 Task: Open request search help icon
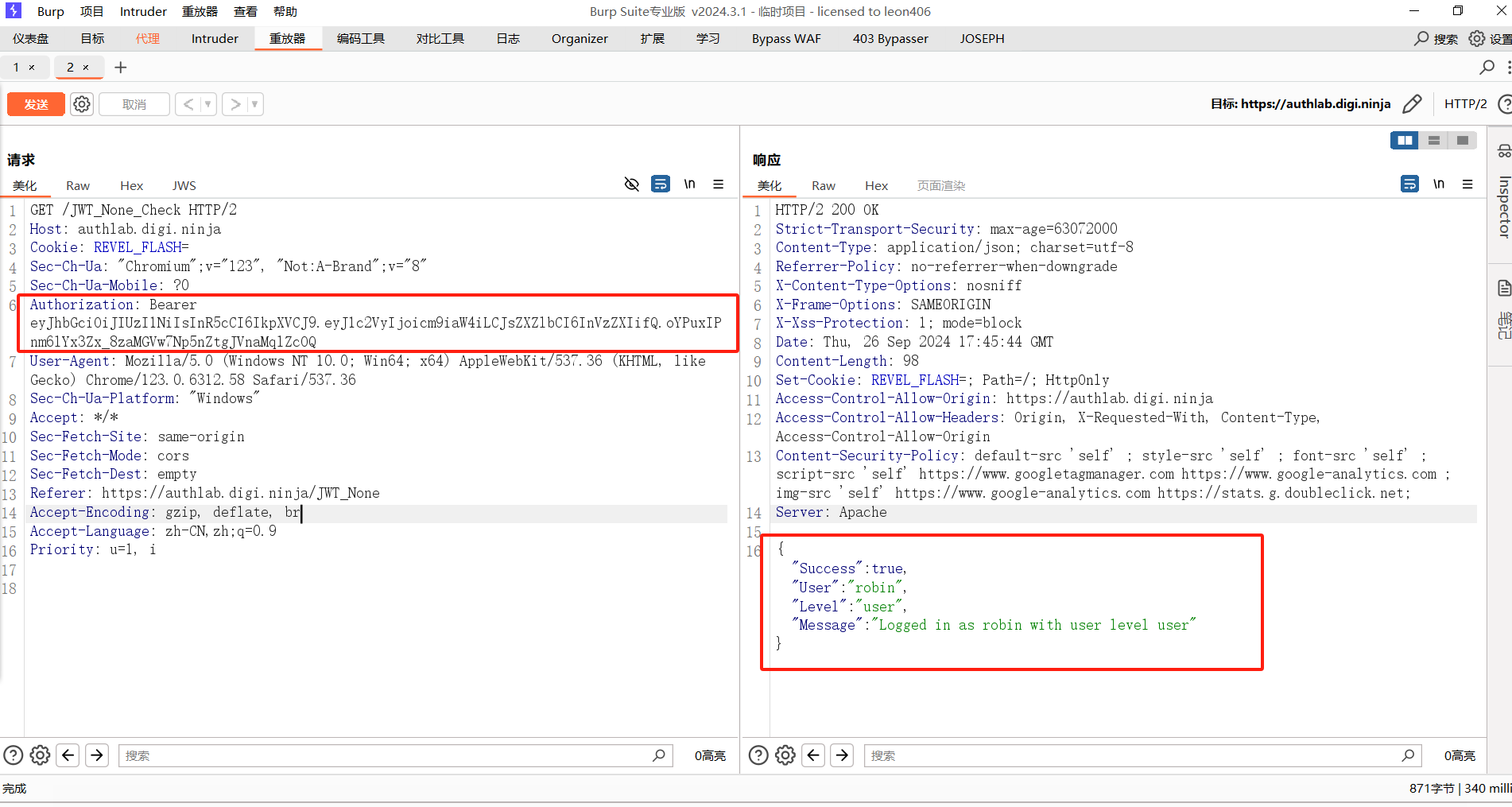tap(14, 755)
